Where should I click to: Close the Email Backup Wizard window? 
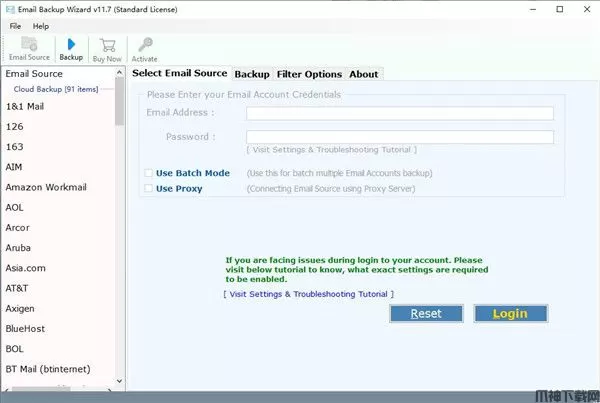(x=587, y=9)
